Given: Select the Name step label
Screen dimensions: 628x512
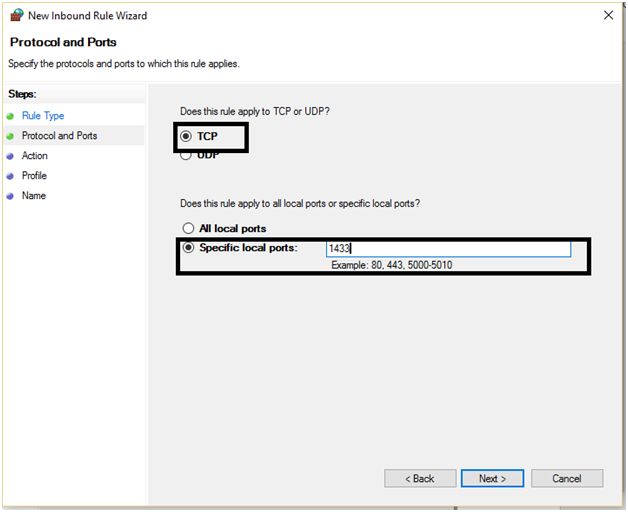Looking at the screenshot, I should pyautogui.click(x=34, y=196).
